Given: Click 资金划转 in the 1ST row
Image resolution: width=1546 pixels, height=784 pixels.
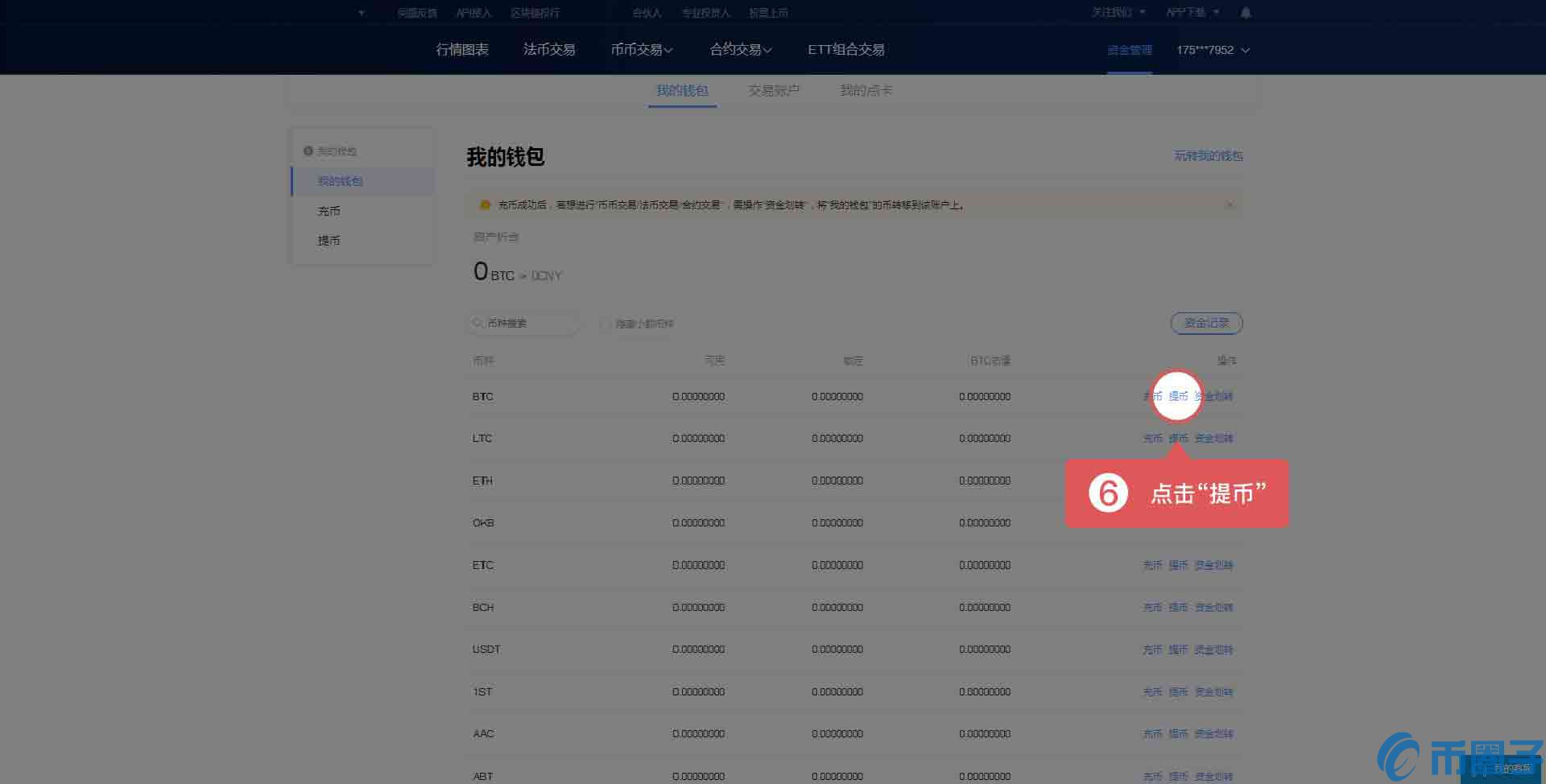Looking at the screenshot, I should [x=1213, y=692].
